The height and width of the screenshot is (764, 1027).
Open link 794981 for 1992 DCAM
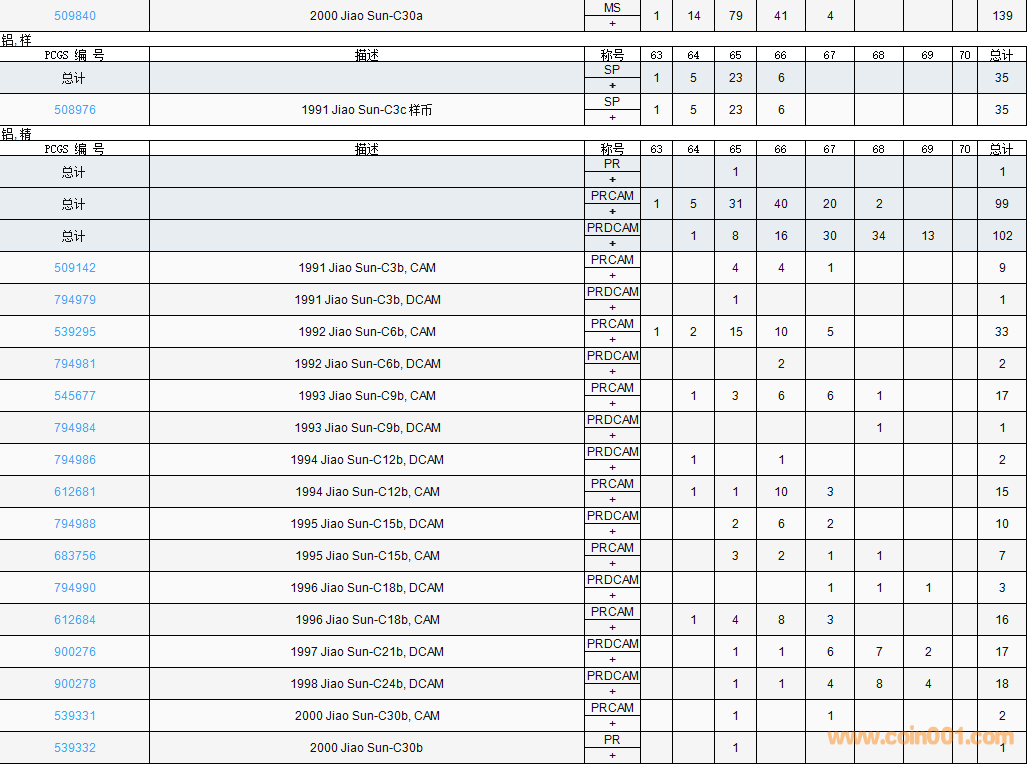click(x=75, y=364)
